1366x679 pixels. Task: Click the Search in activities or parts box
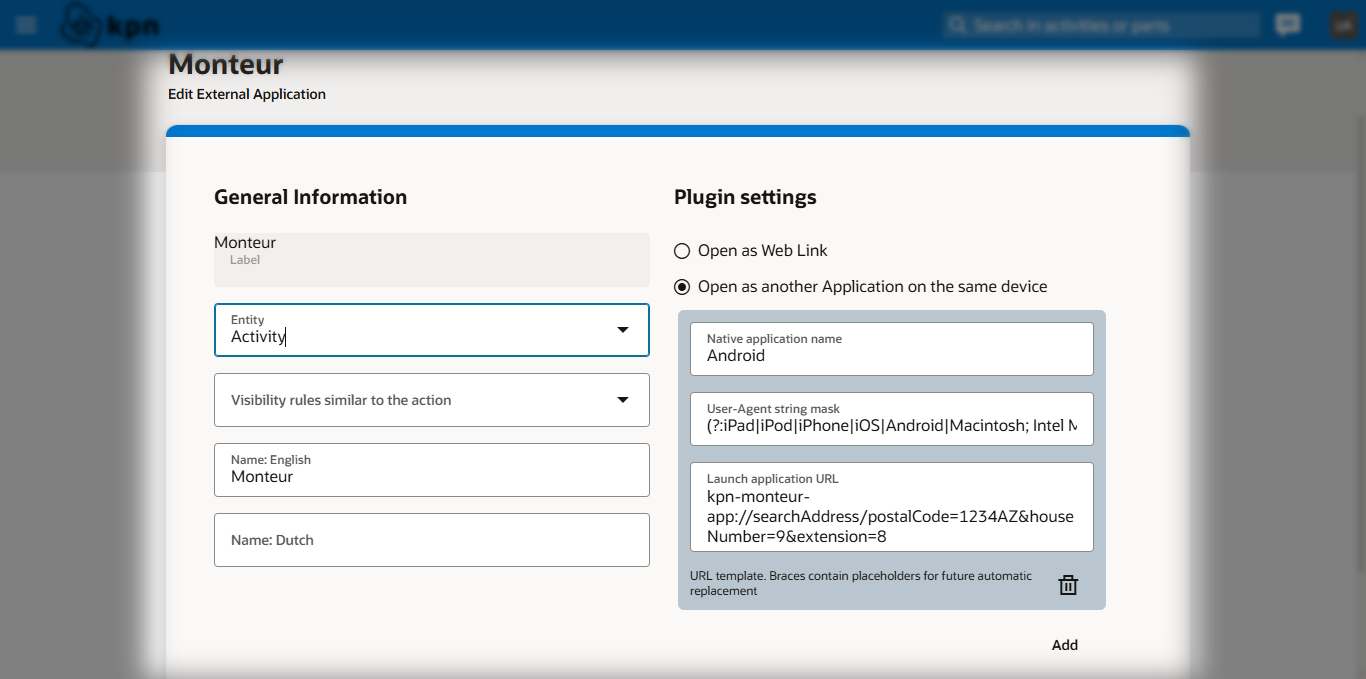[x=1102, y=25]
